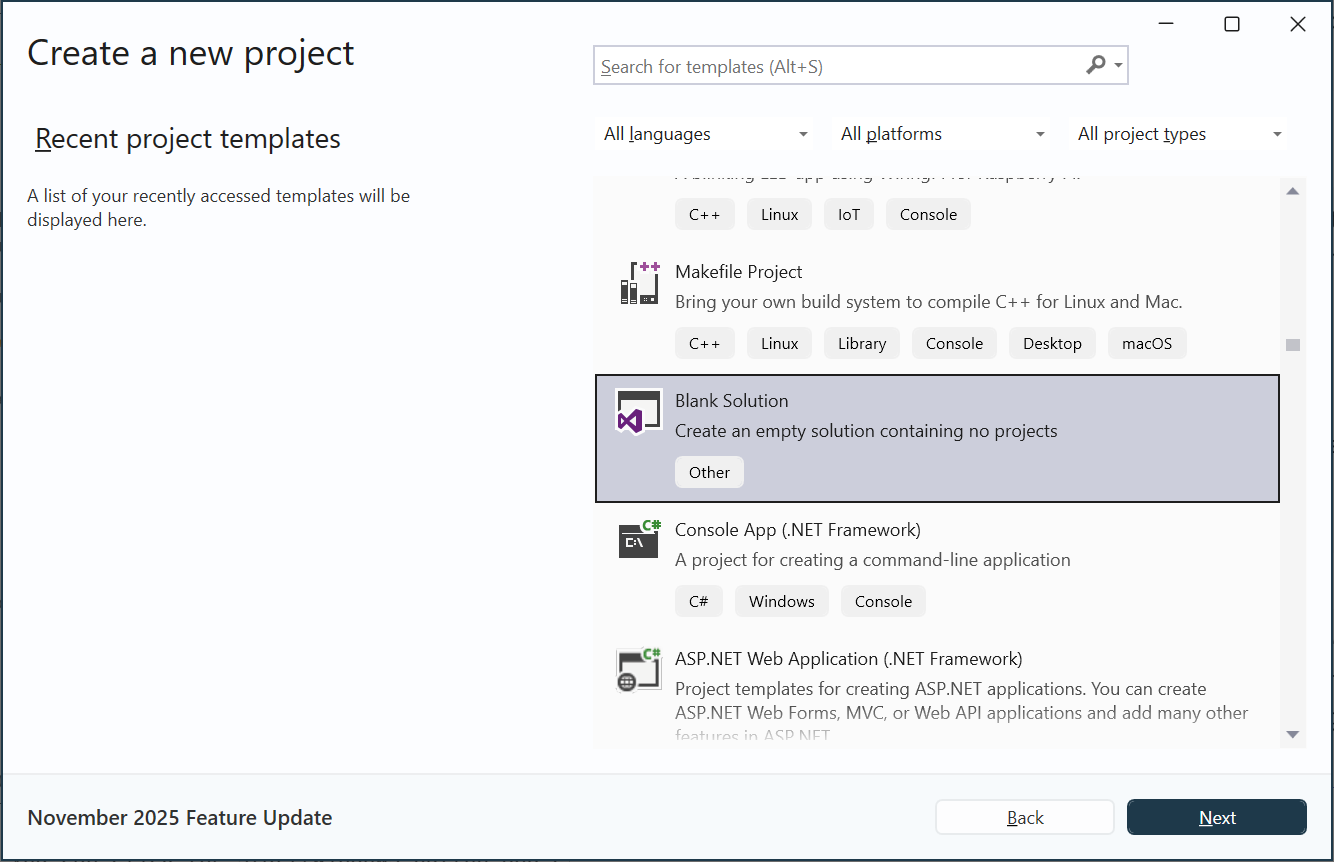Click the Linux tag beside the IoT tag

779,214
